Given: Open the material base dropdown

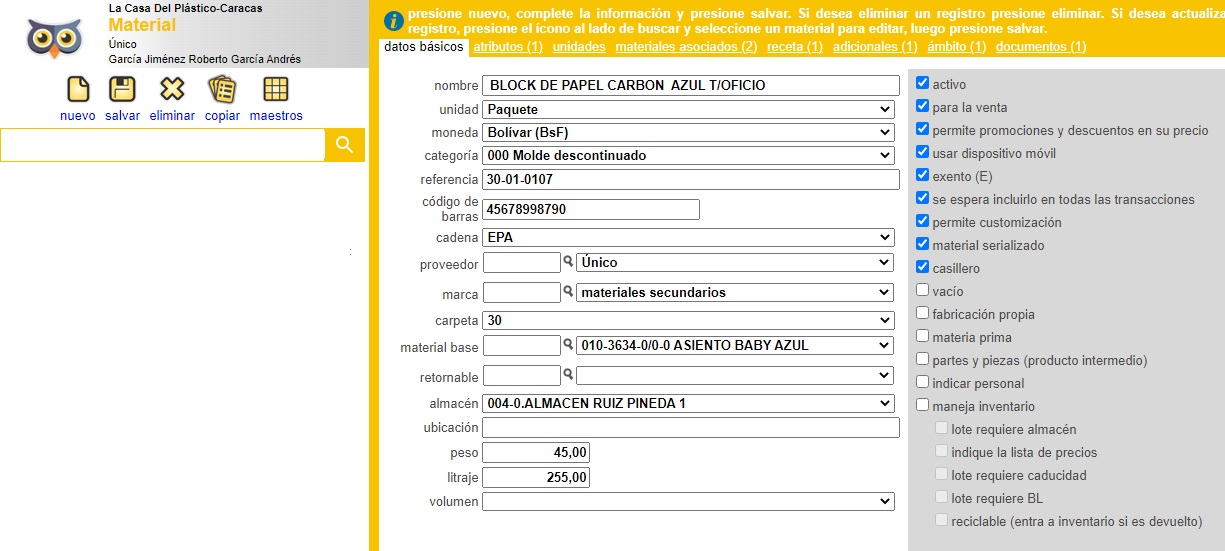Looking at the screenshot, I should tap(735, 345).
